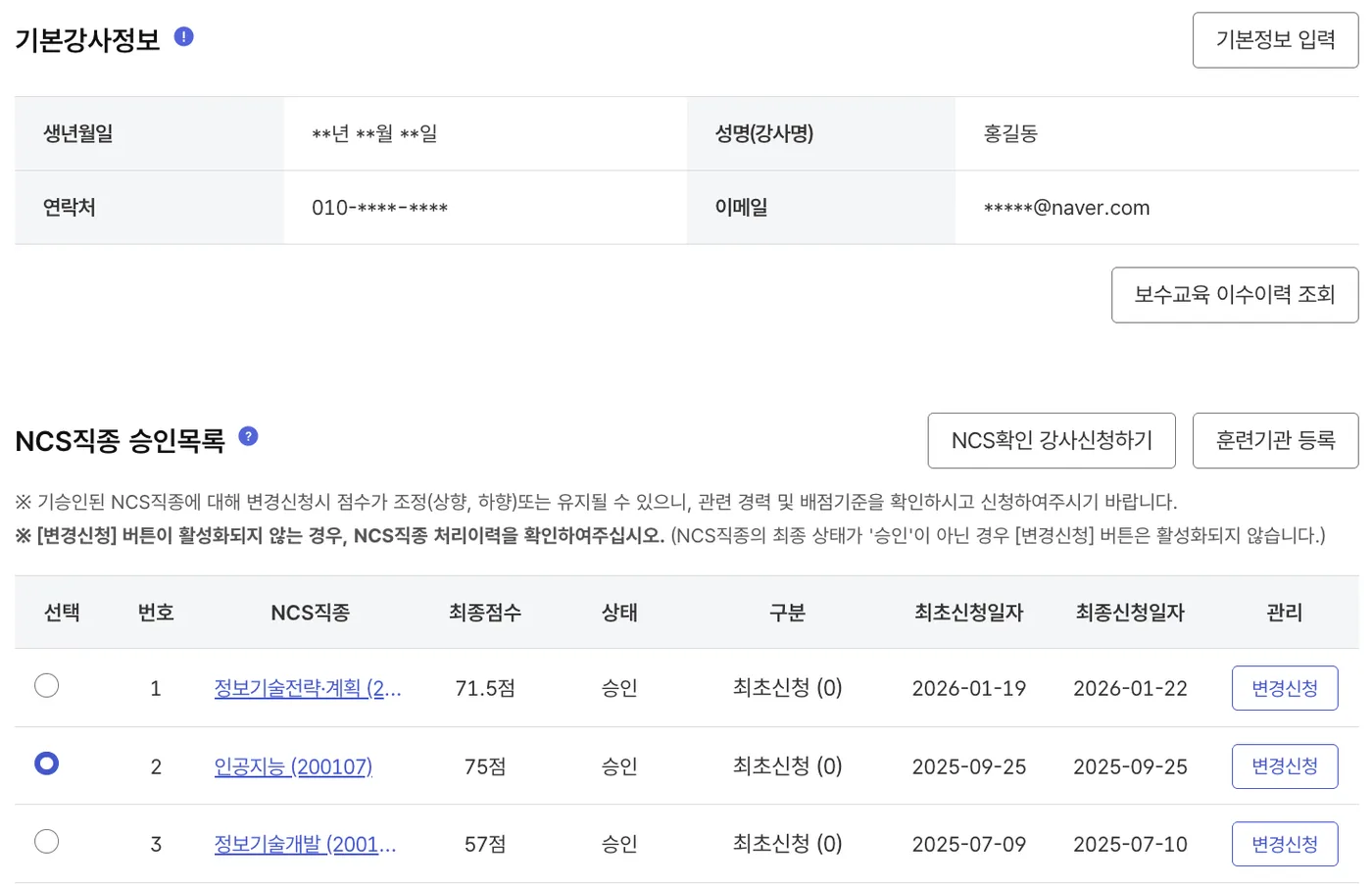Open the 정보기술개발 (2001... link
The height and width of the screenshot is (887, 1372).
click(x=305, y=844)
